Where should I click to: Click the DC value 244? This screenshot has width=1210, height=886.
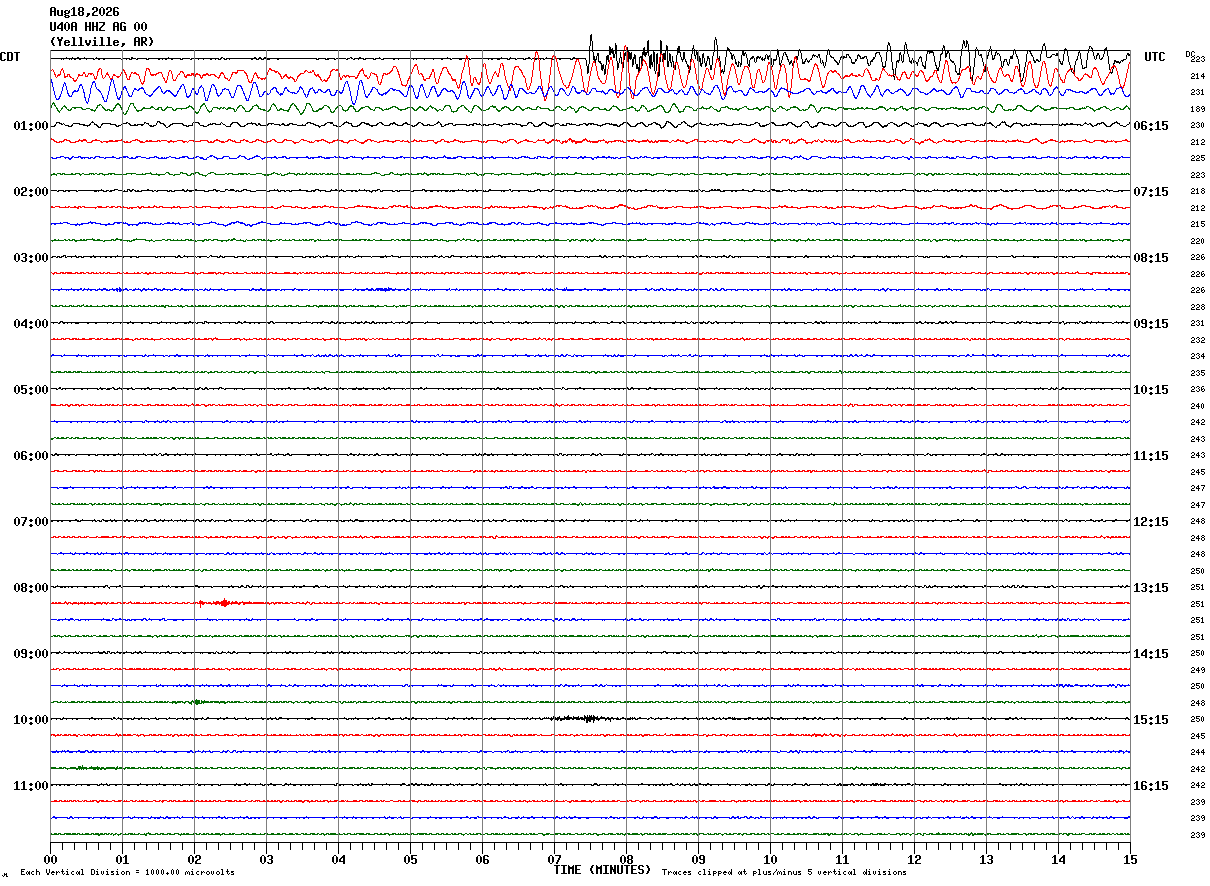[1197, 752]
